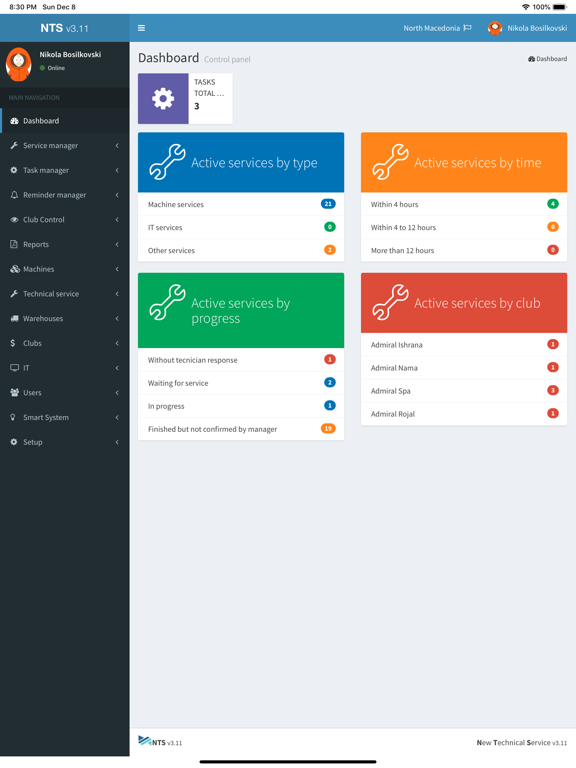Click wrench icon in Active services by time
Image resolution: width=576 pixels, height=768 pixels.
tap(390, 162)
